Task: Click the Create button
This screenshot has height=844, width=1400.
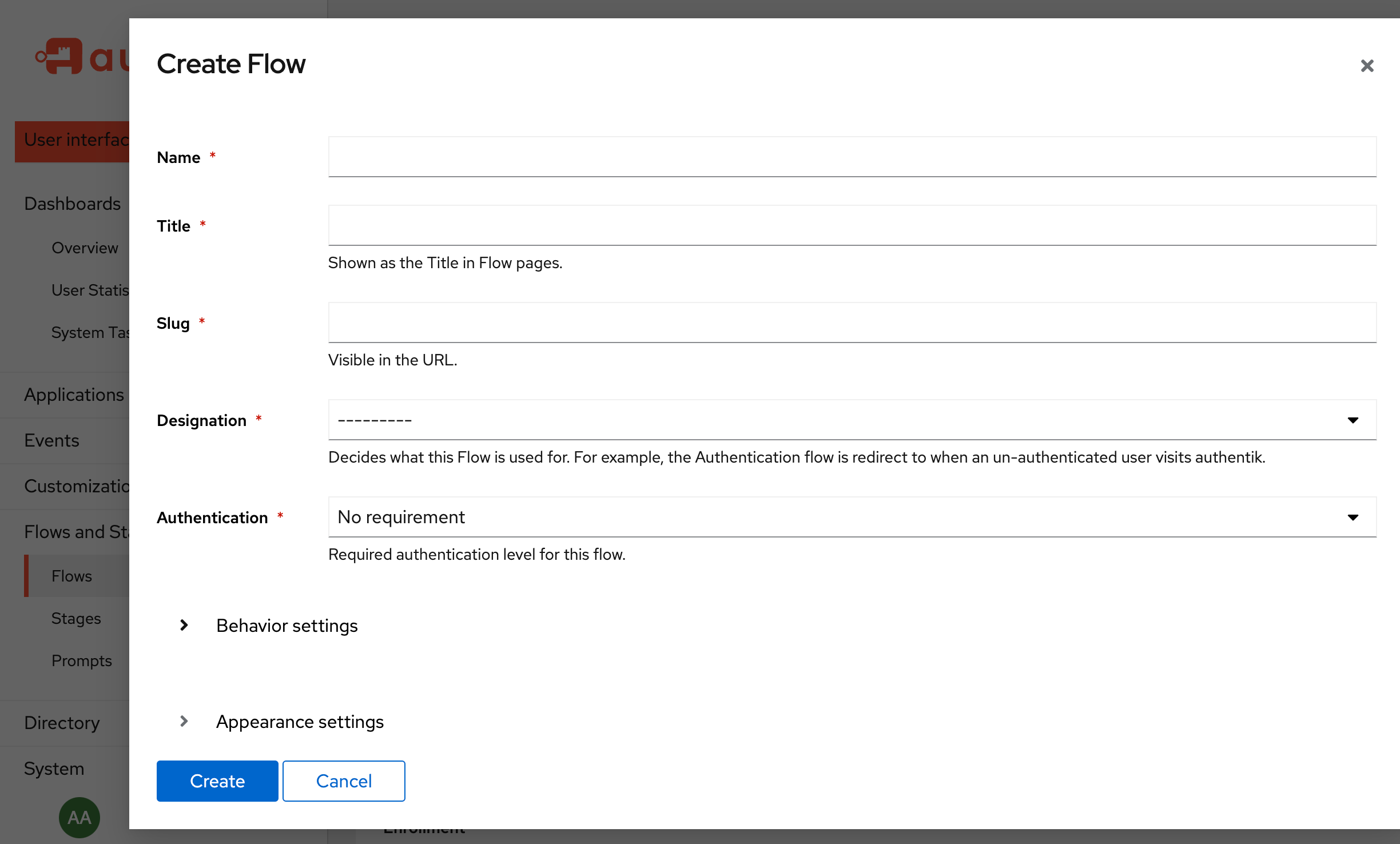Action: pyautogui.click(x=217, y=781)
